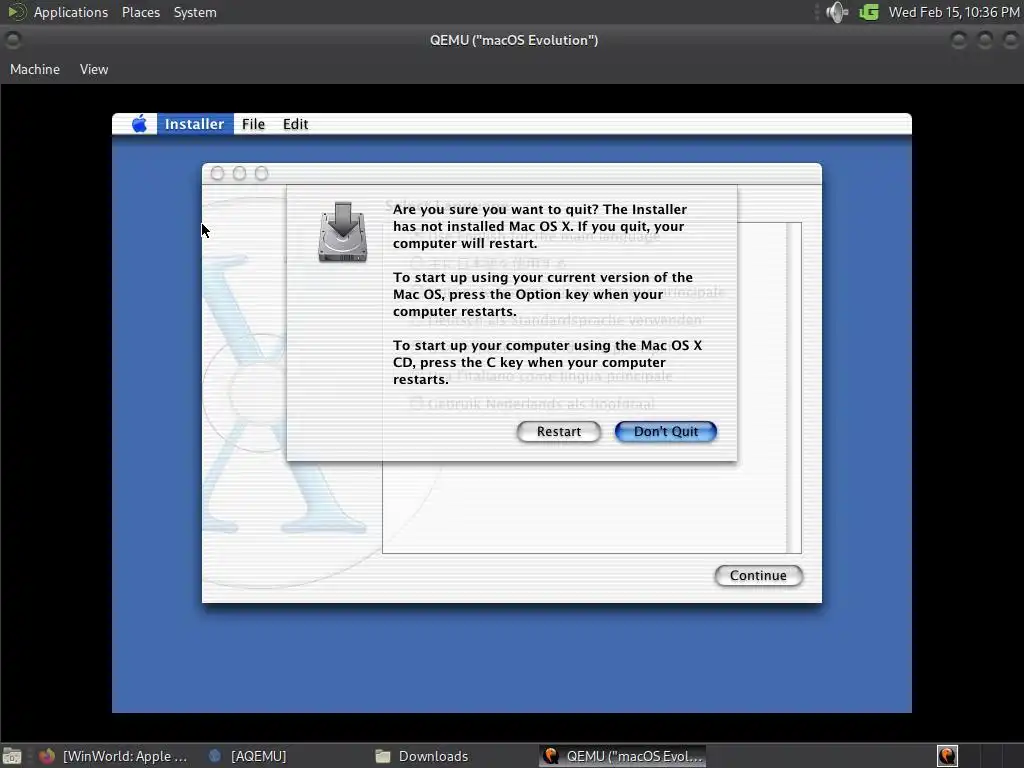Open the Installer menu
This screenshot has height=768, width=1024.
click(x=195, y=123)
